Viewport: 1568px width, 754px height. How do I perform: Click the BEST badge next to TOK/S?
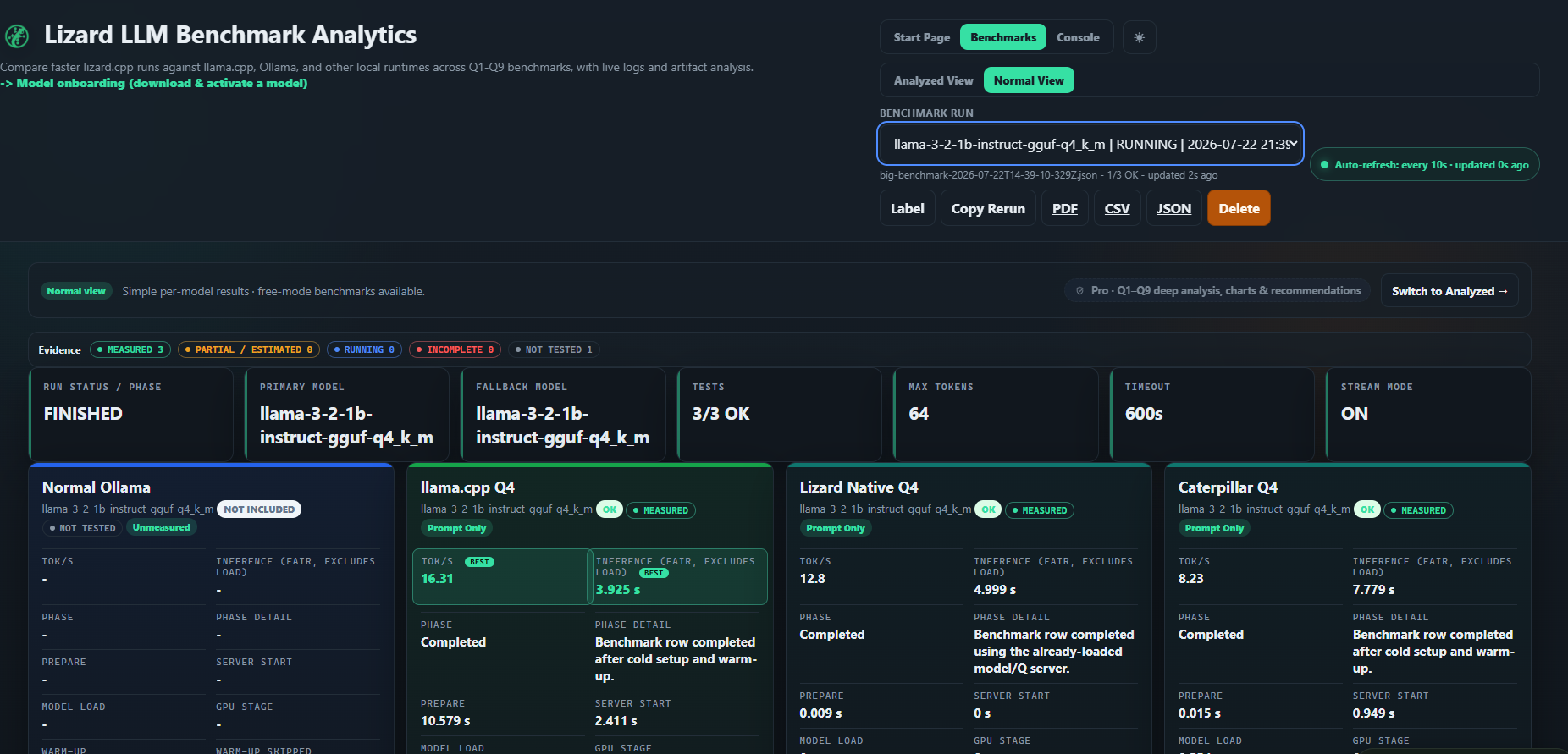pyautogui.click(x=480, y=562)
